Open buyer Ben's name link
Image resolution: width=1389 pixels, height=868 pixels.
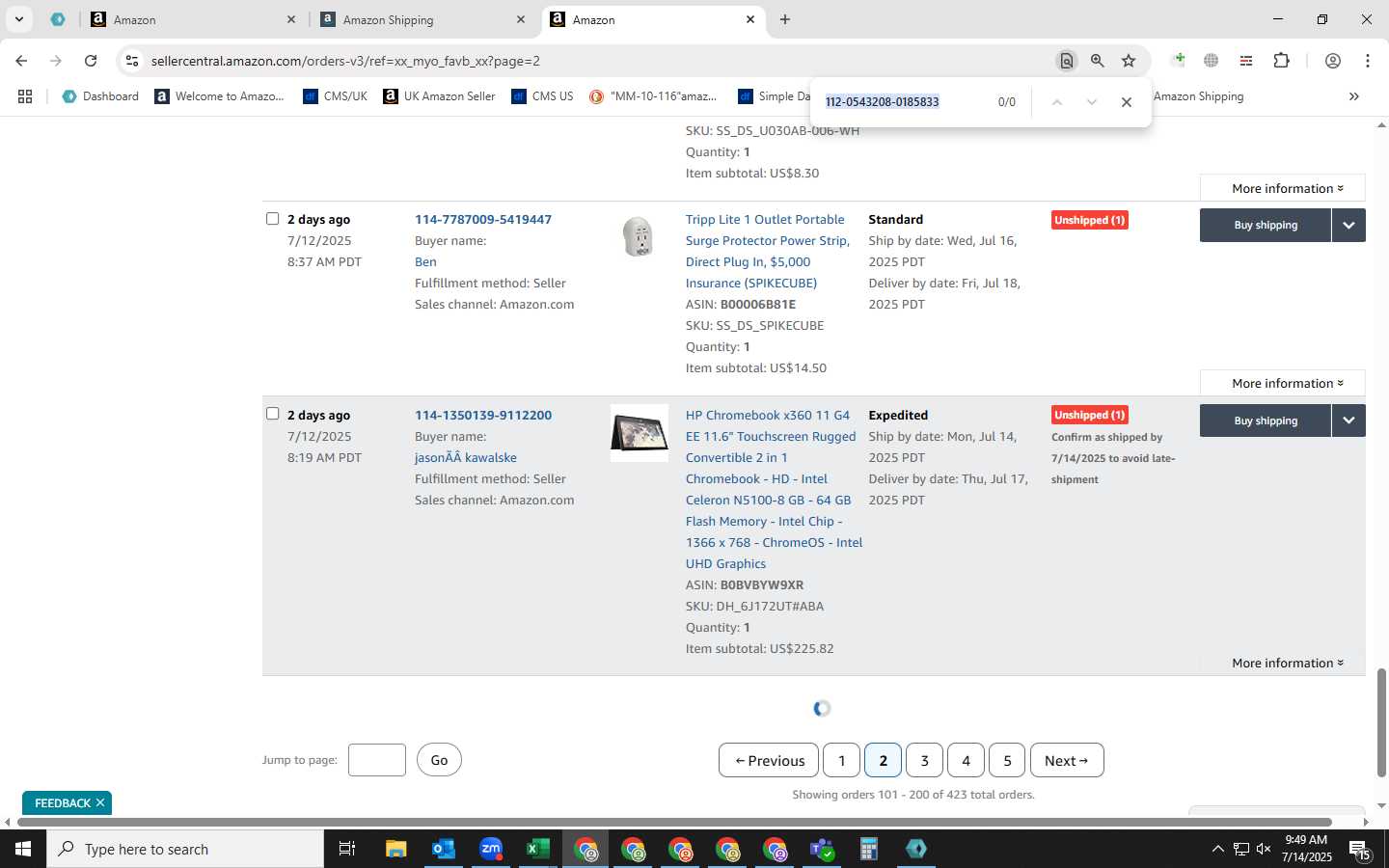[x=425, y=261]
